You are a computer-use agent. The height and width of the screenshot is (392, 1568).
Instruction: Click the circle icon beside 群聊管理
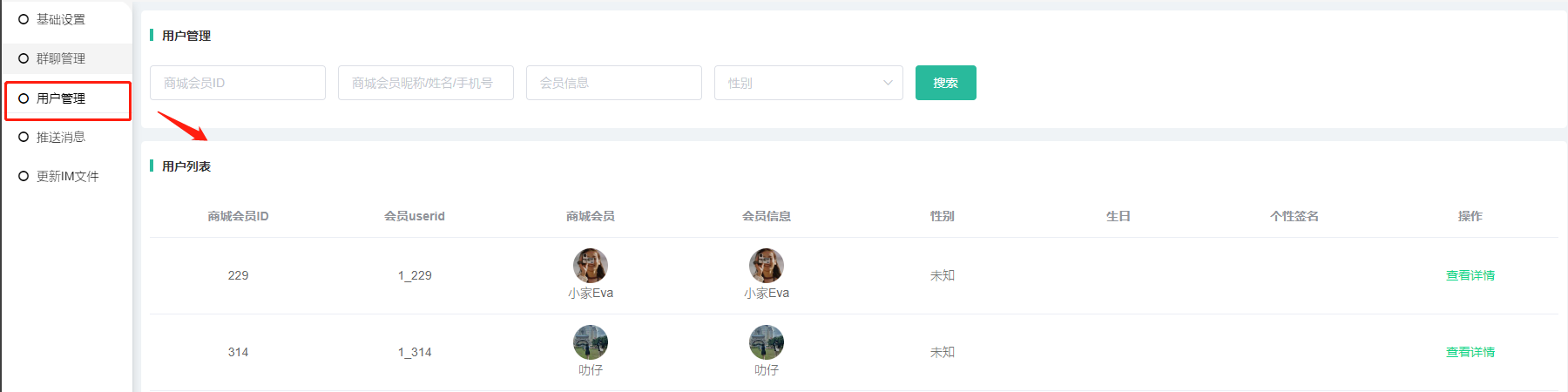click(x=24, y=58)
